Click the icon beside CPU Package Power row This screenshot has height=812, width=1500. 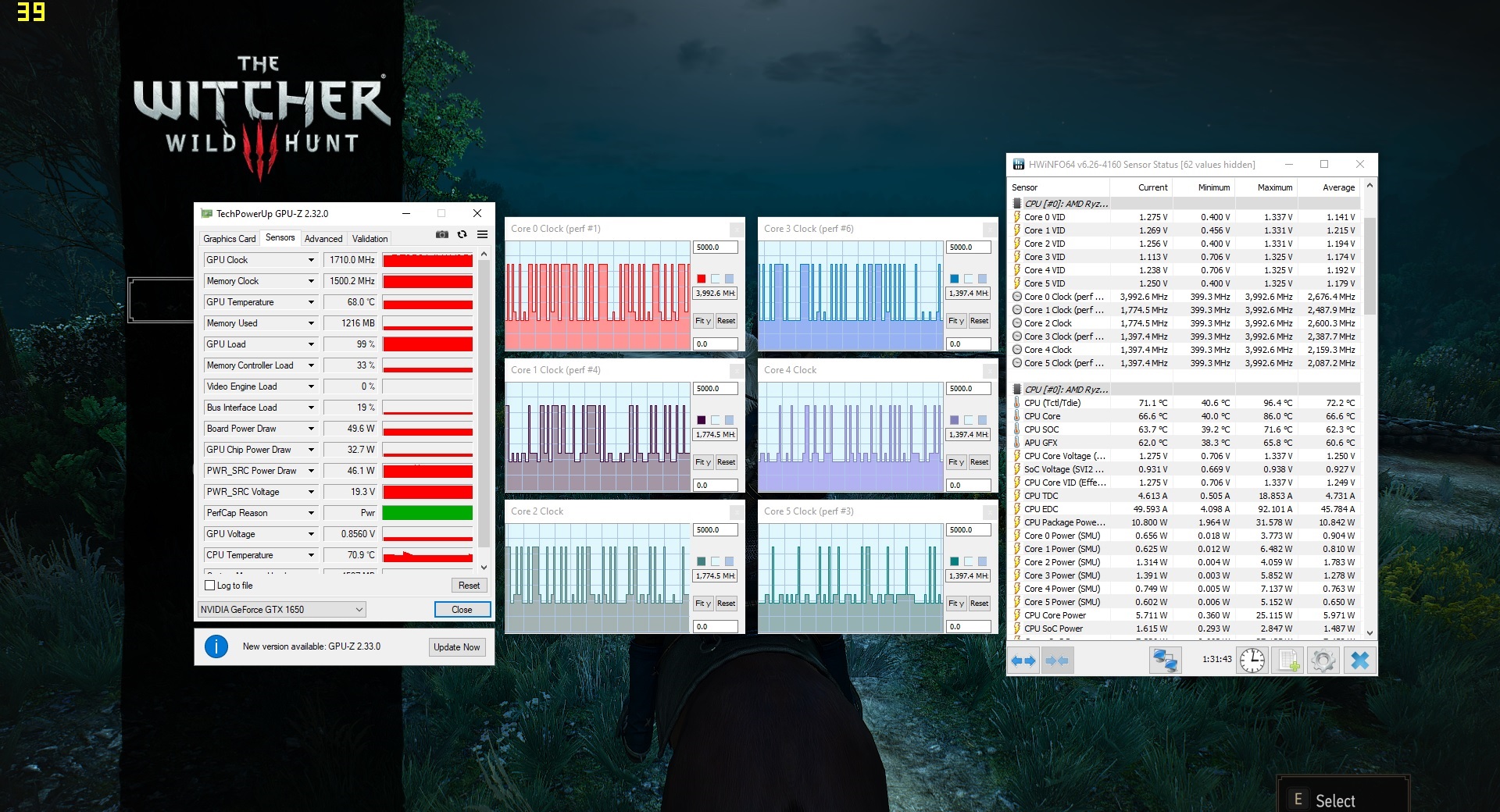pyautogui.click(x=1017, y=522)
